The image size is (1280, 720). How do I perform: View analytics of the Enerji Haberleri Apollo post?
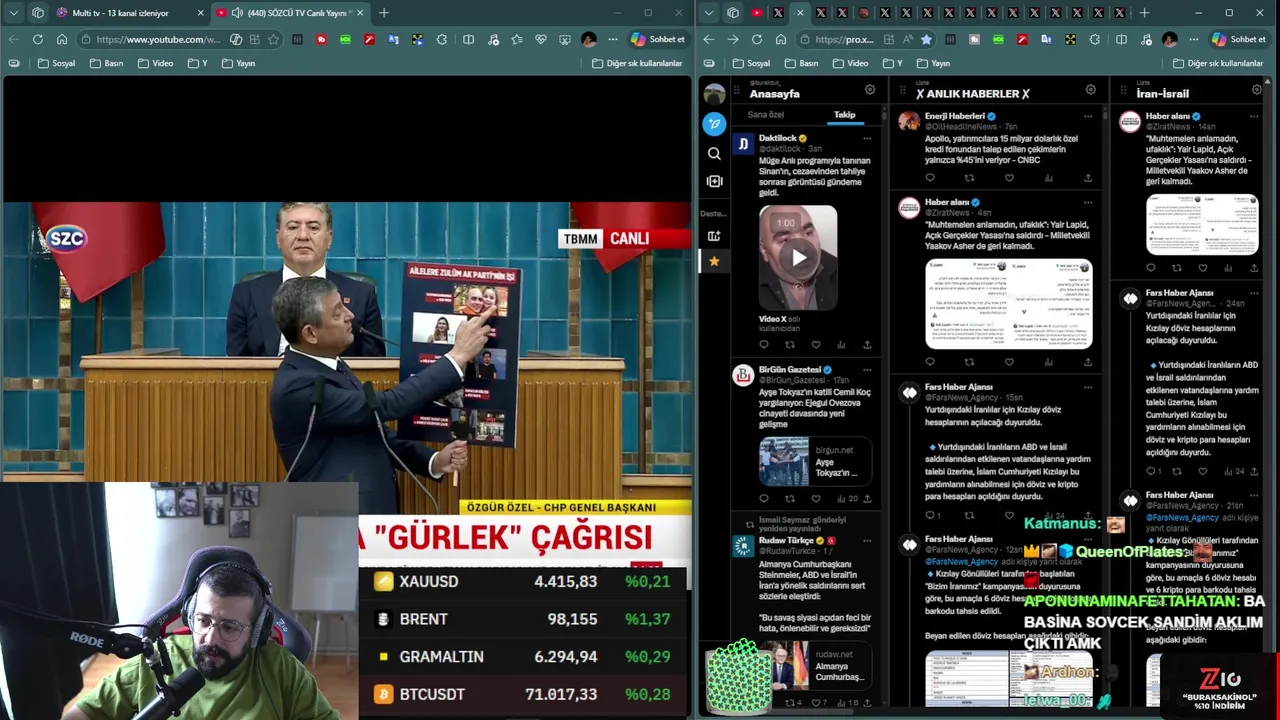(x=1048, y=178)
